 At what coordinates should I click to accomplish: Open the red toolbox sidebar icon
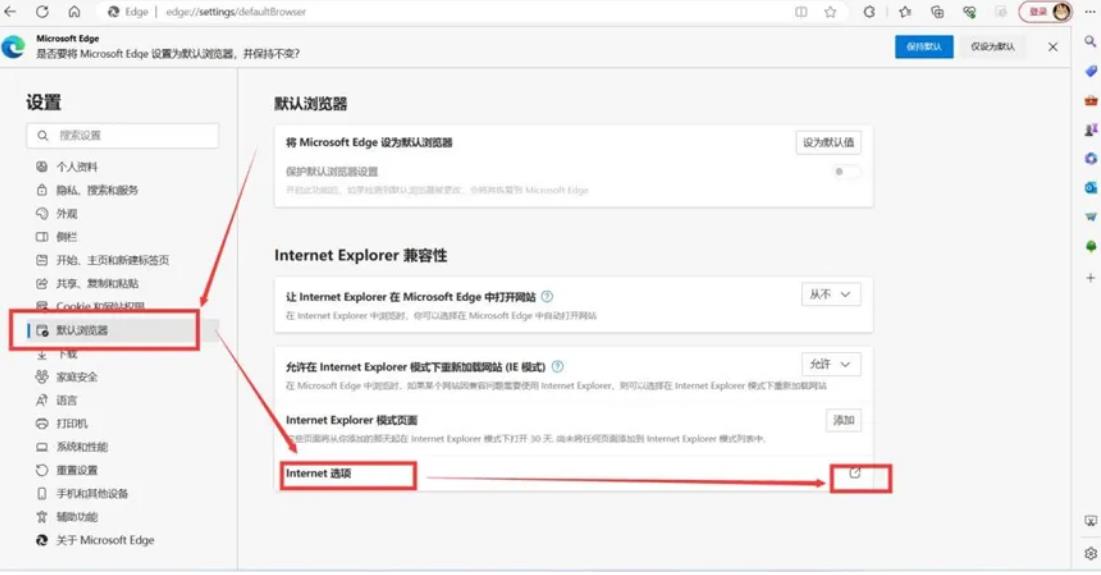pyautogui.click(x=1090, y=100)
